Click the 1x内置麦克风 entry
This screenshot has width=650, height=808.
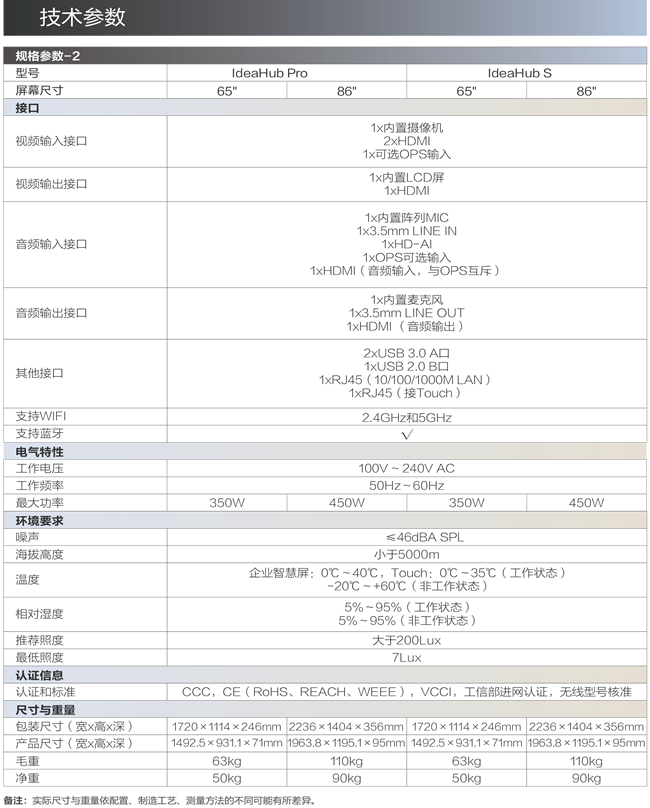click(407, 299)
